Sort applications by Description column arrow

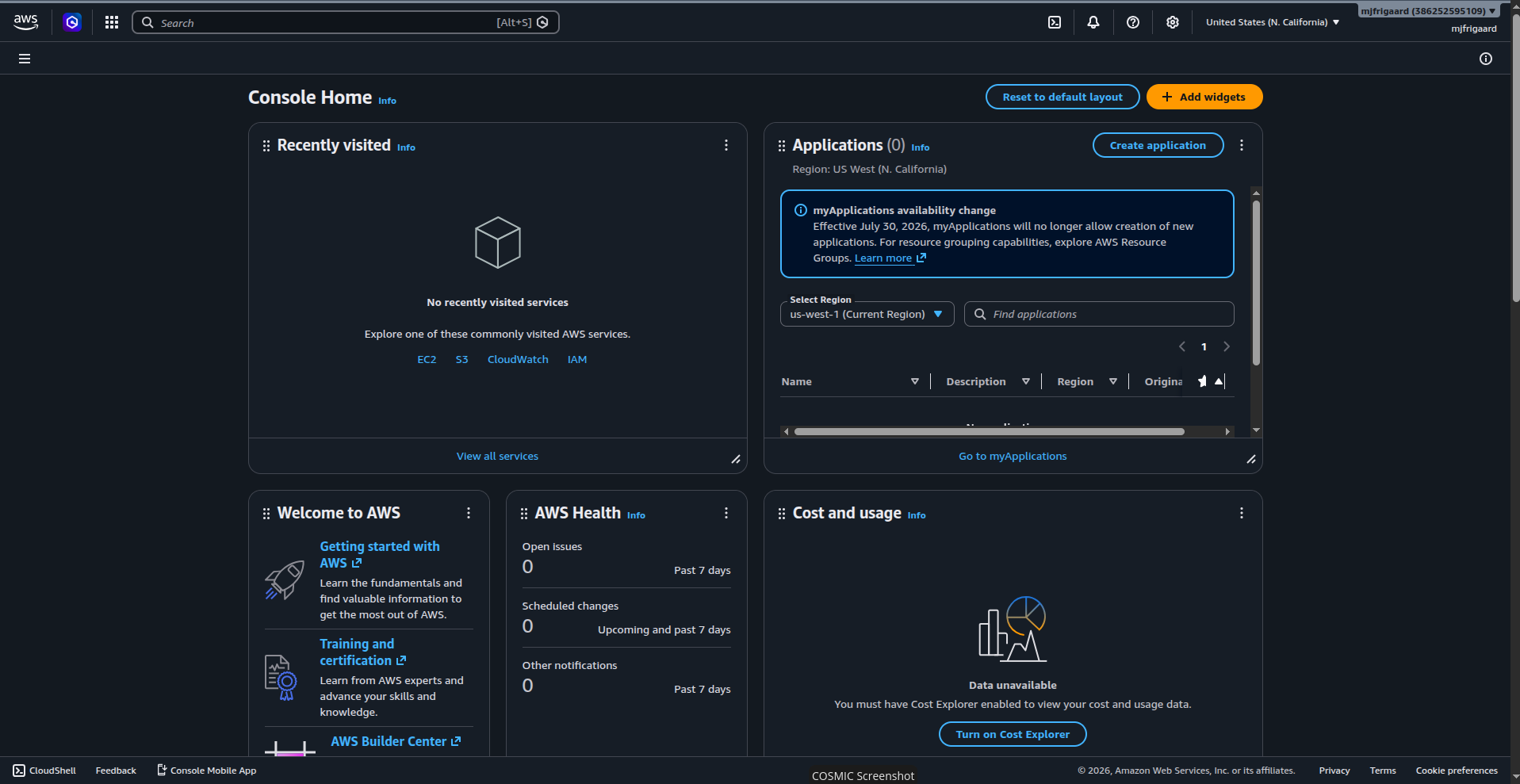click(x=1026, y=381)
